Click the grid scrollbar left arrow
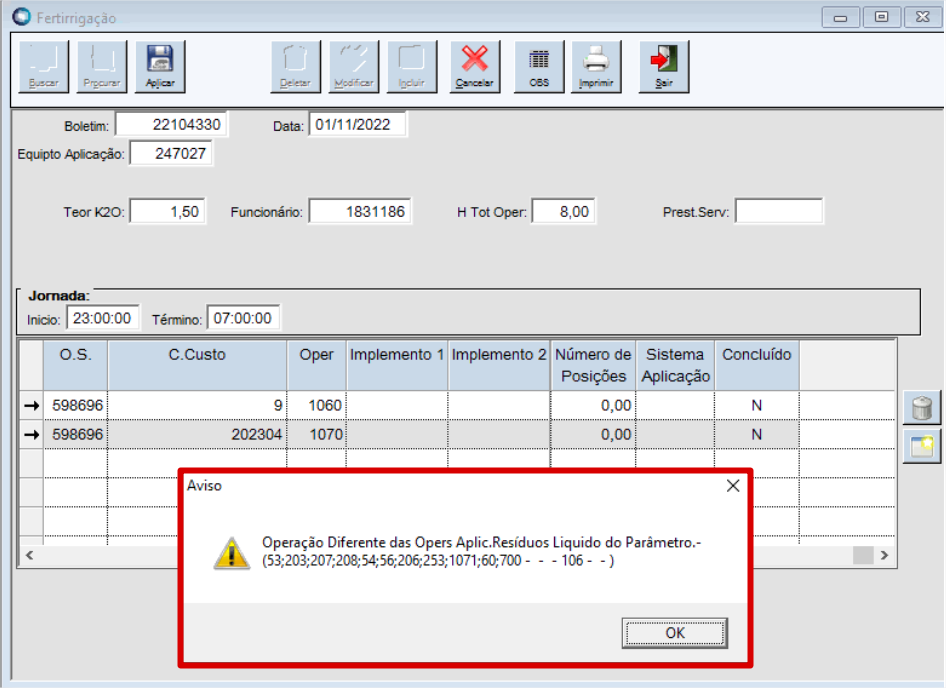This screenshot has width=946, height=688. click(x=30, y=555)
